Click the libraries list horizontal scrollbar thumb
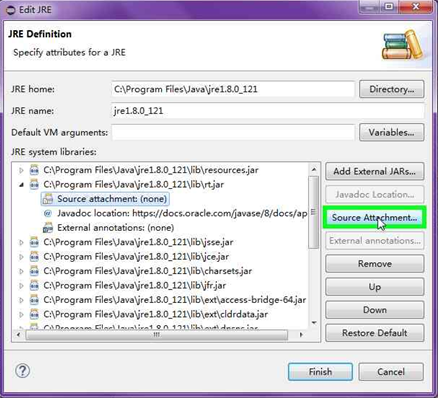 pyautogui.click(x=157, y=335)
